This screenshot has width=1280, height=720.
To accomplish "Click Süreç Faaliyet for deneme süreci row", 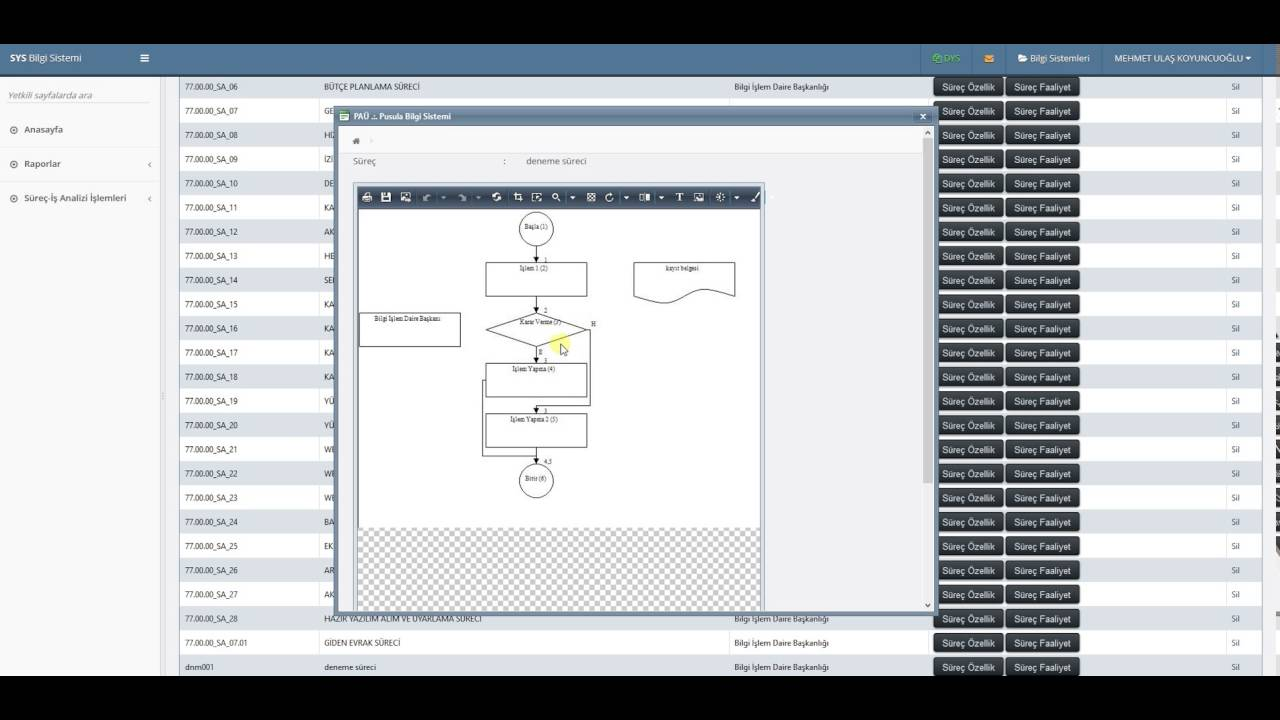I will point(1042,667).
